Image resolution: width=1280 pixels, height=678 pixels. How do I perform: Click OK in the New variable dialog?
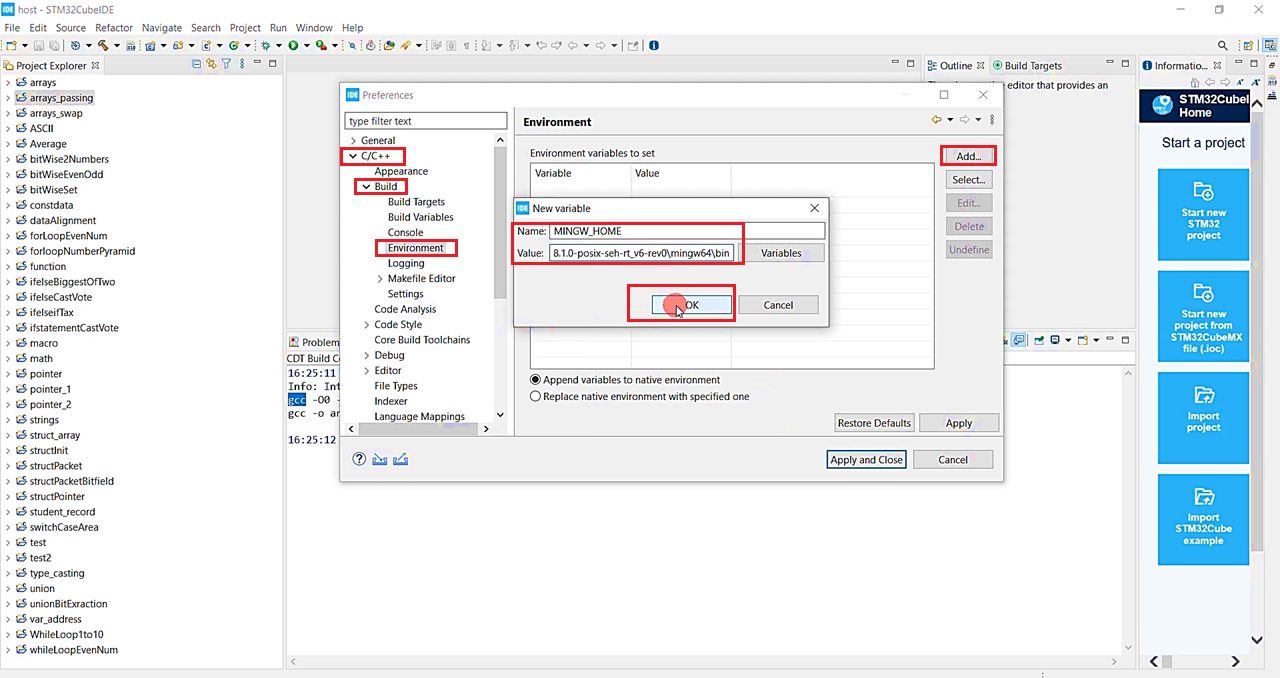[x=692, y=305]
